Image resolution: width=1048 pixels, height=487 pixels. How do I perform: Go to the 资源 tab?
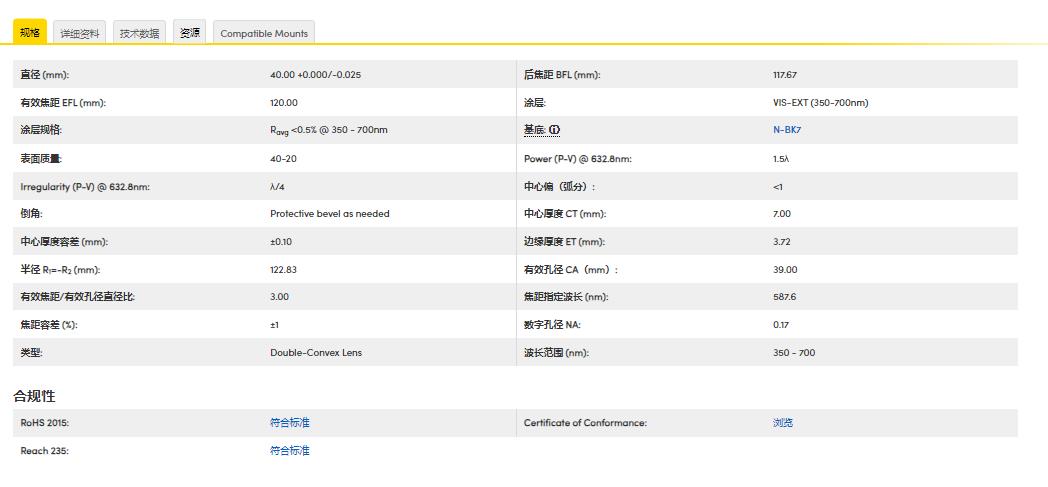coord(189,33)
